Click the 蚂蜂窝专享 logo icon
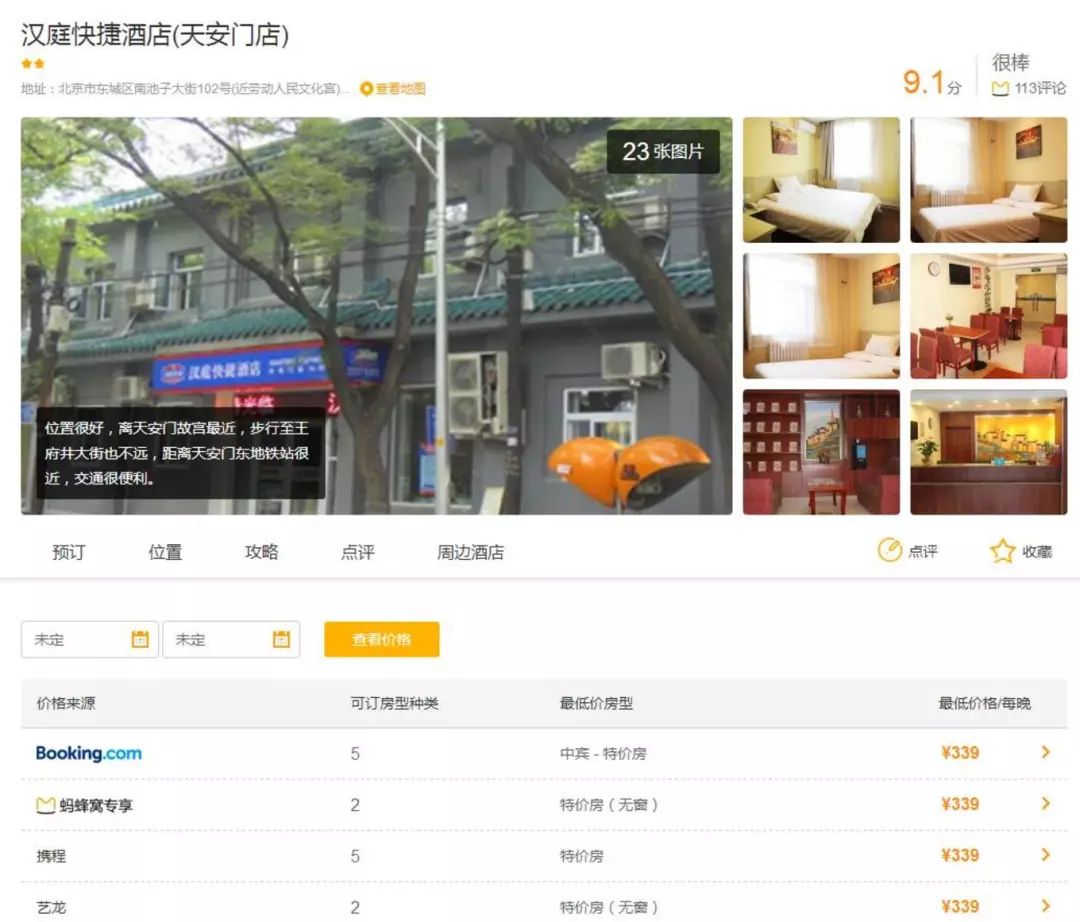 pyautogui.click(x=45, y=805)
